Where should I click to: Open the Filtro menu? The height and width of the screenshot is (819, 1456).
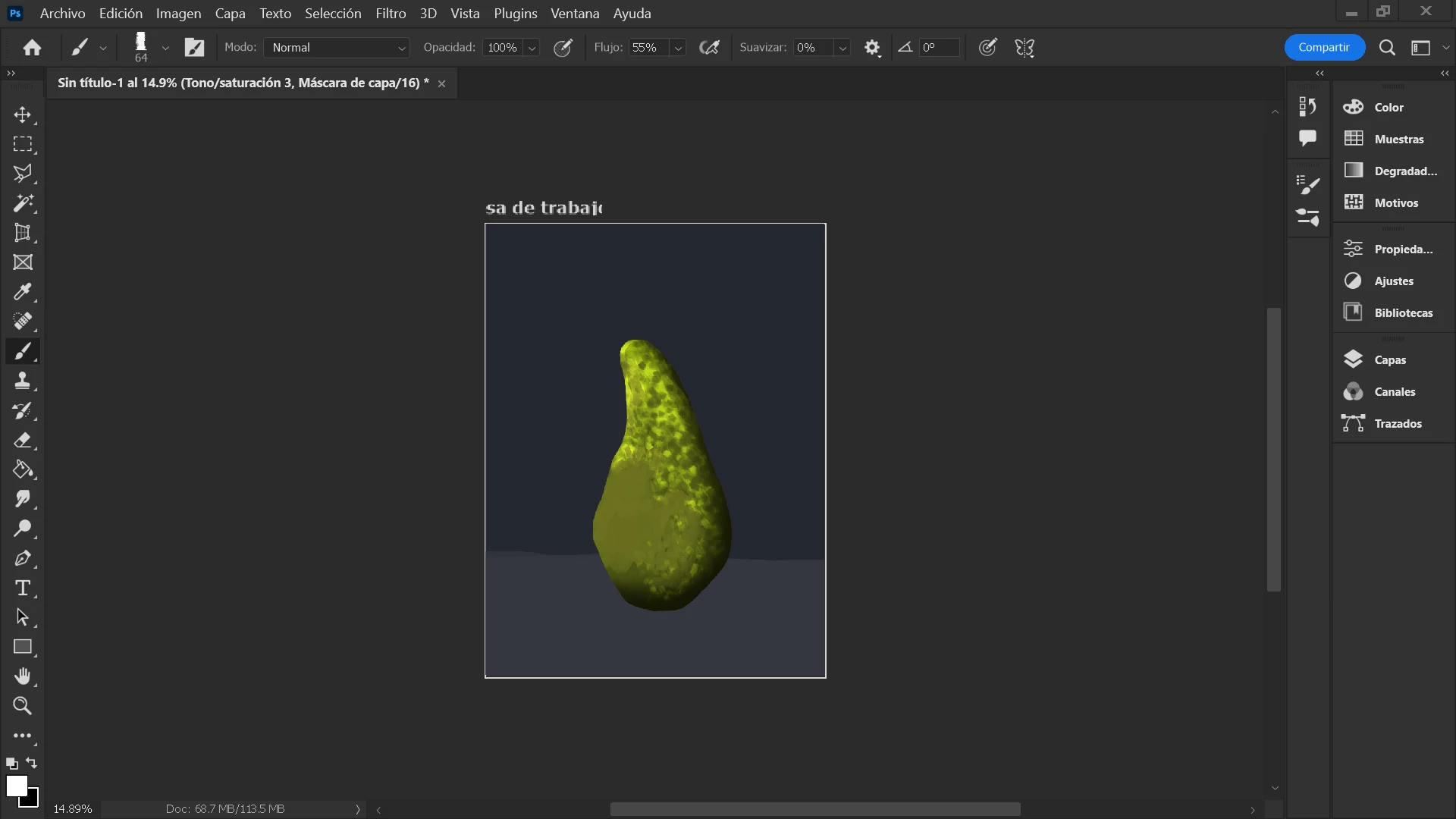click(x=391, y=14)
